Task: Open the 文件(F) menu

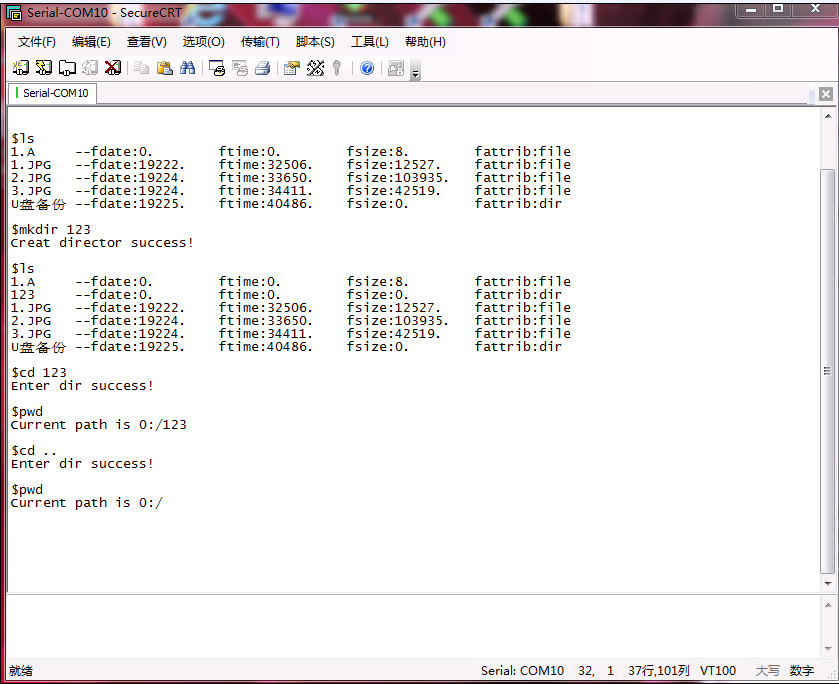Action: coord(36,42)
